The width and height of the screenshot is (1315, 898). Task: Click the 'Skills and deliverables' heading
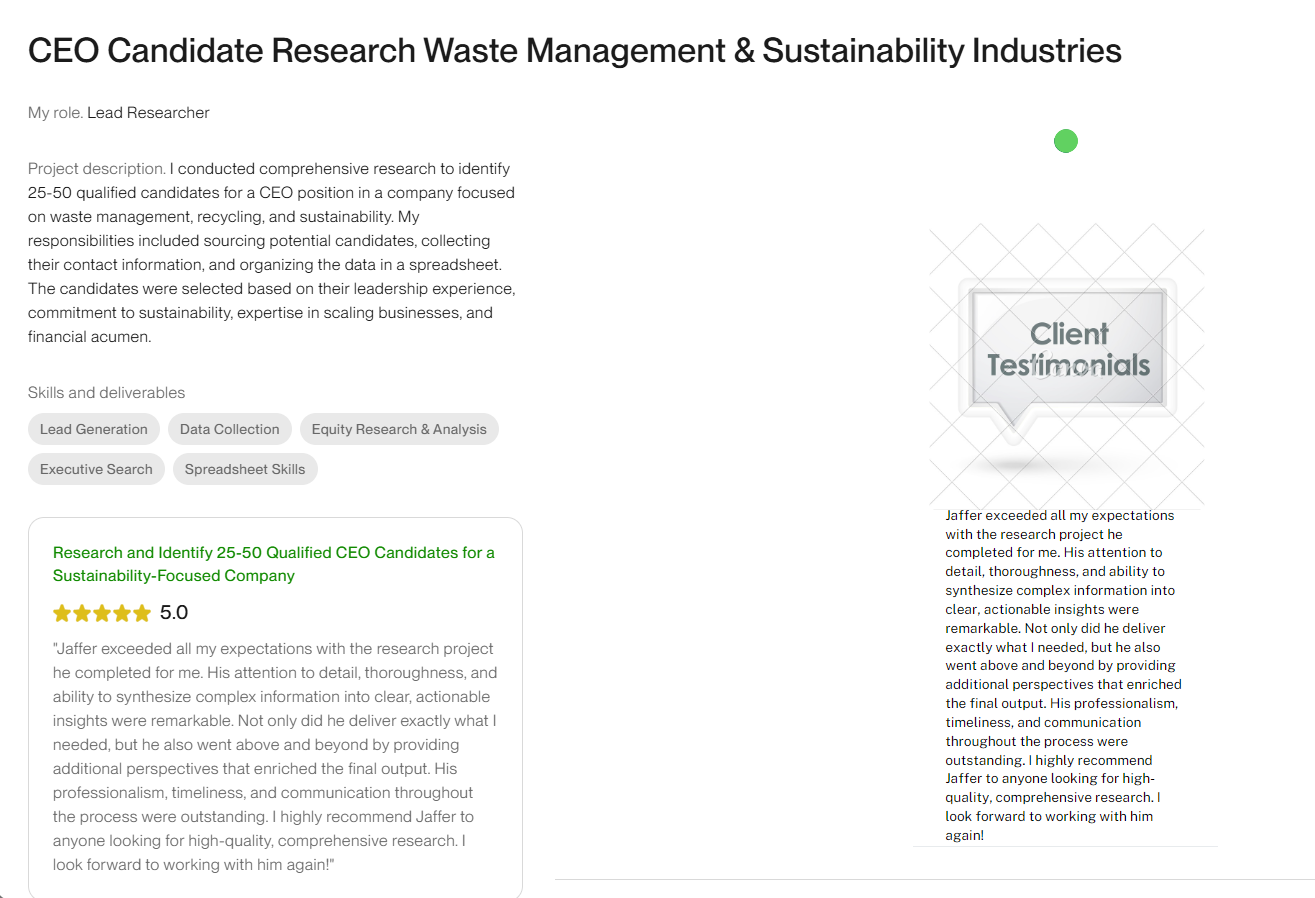[106, 393]
